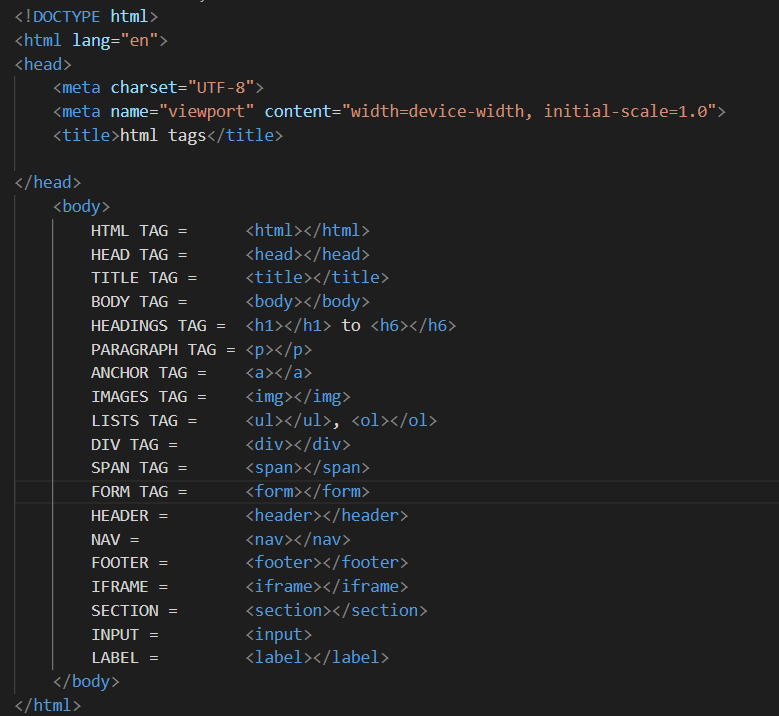This screenshot has width=779, height=716.
Task: Click the "INPUT =" label
Action: tap(125, 635)
